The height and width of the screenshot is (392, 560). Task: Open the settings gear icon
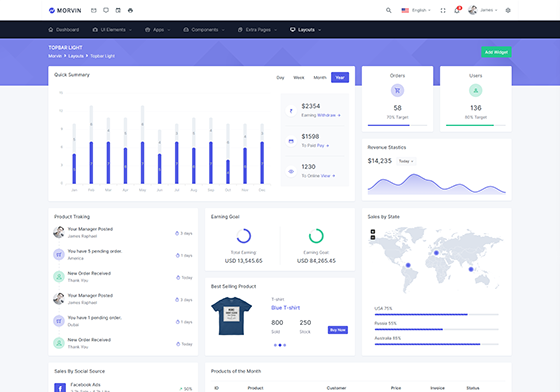tap(508, 10)
